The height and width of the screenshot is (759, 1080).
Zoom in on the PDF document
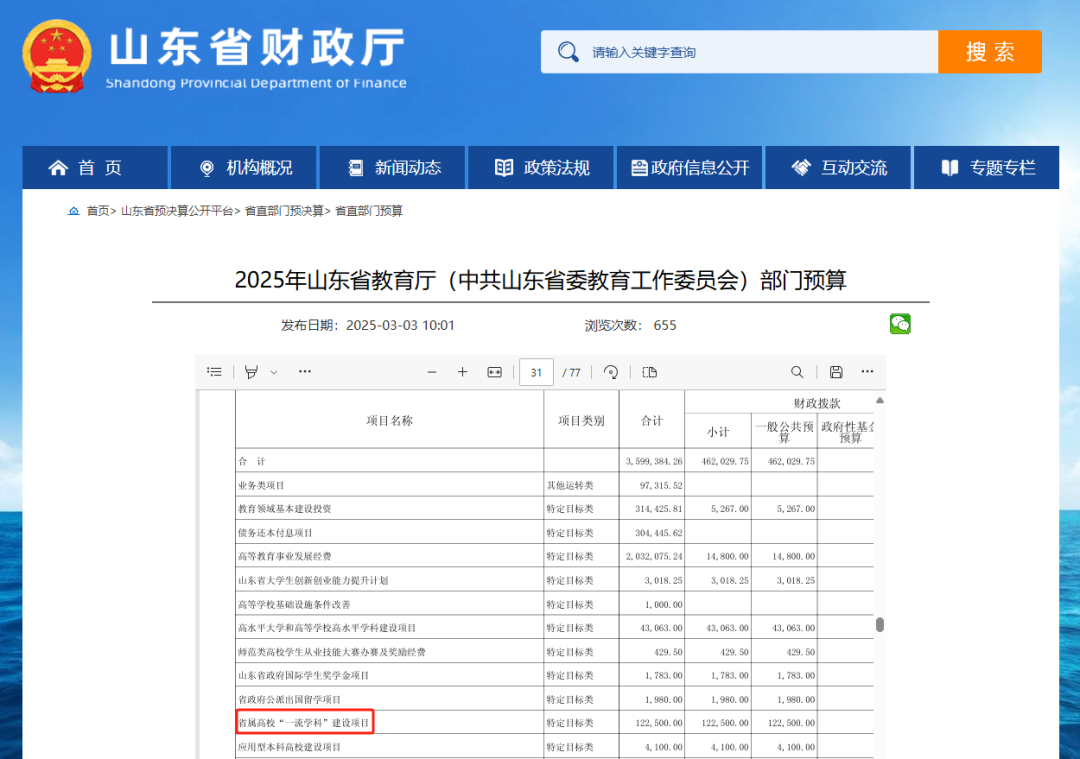[462, 371]
